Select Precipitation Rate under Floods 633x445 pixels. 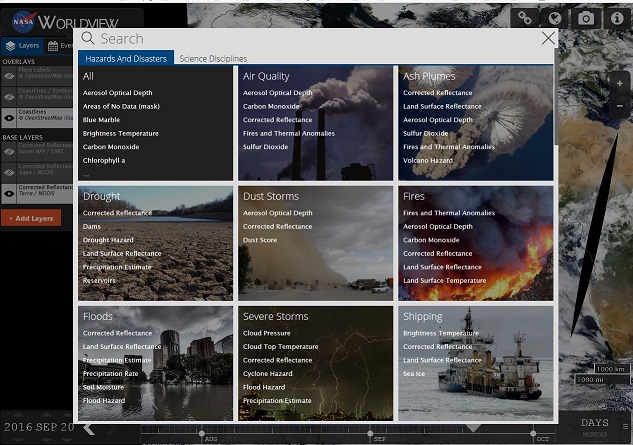click(110, 374)
